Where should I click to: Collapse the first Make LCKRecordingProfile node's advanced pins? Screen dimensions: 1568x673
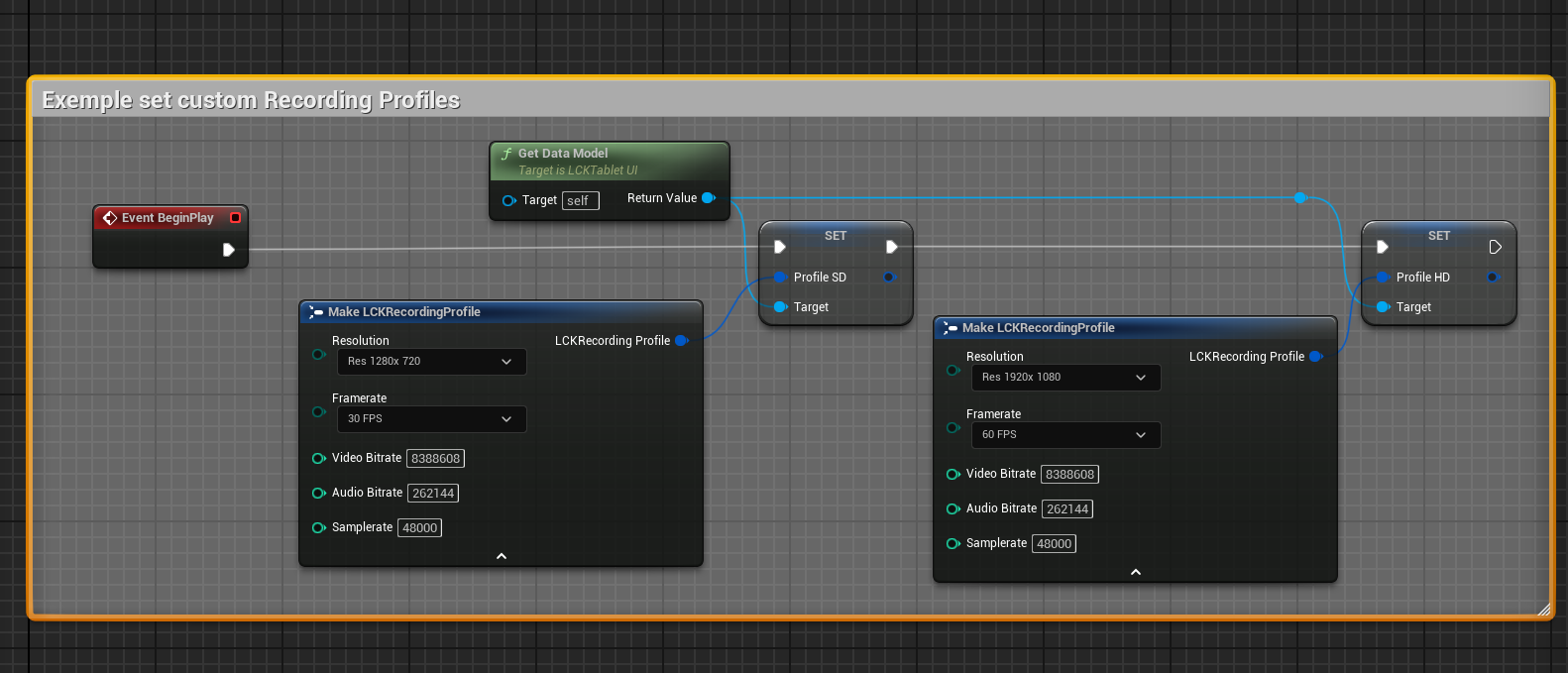click(x=502, y=556)
